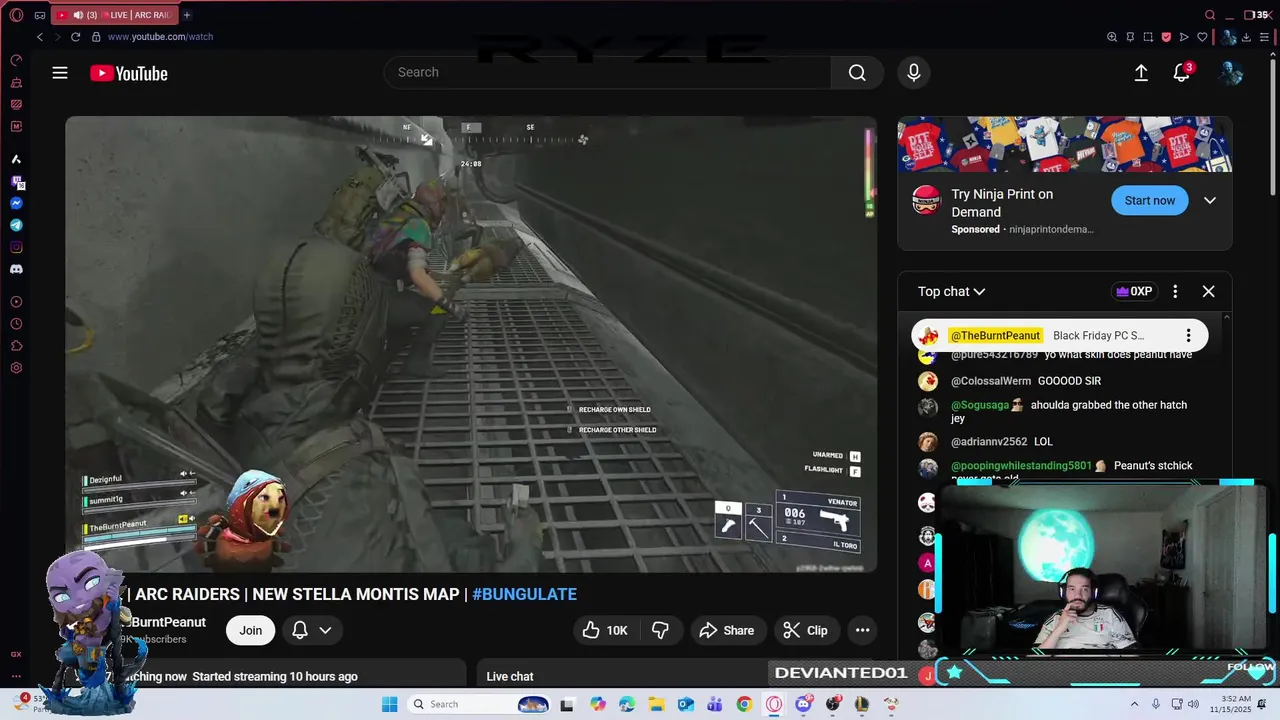Expand the Top chat mode dropdown
Viewport: 1280px width, 720px height.
click(952, 292)
